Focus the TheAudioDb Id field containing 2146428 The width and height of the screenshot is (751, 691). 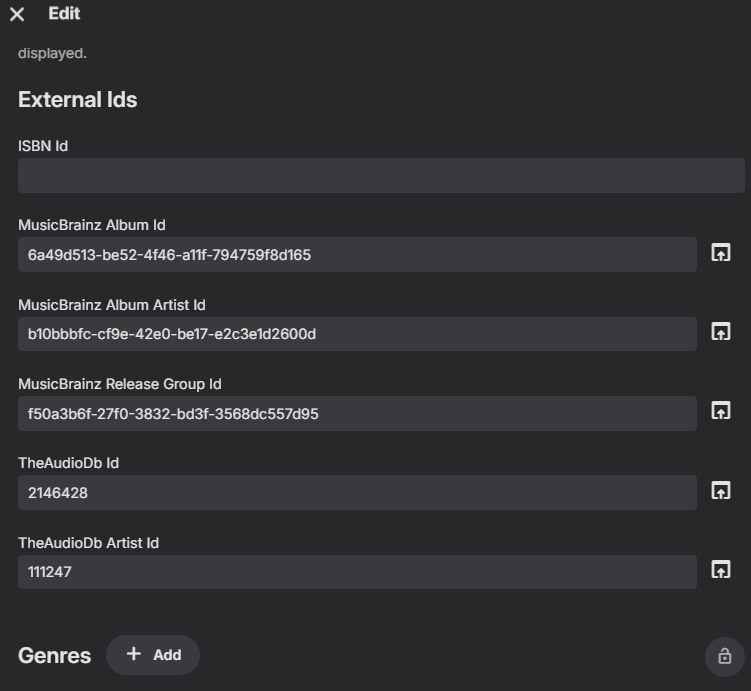pos(357,492)
